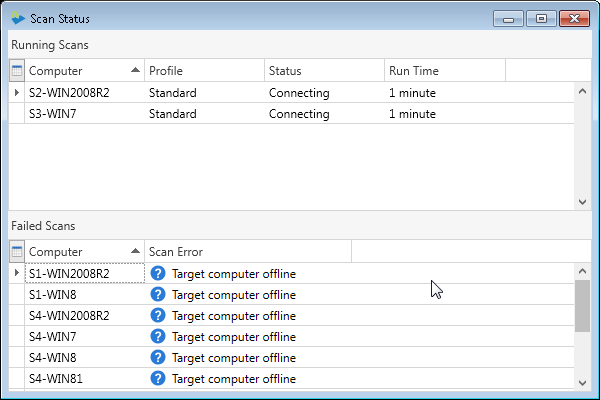Select the S3-WIN7 running scan row

point(291,113)
